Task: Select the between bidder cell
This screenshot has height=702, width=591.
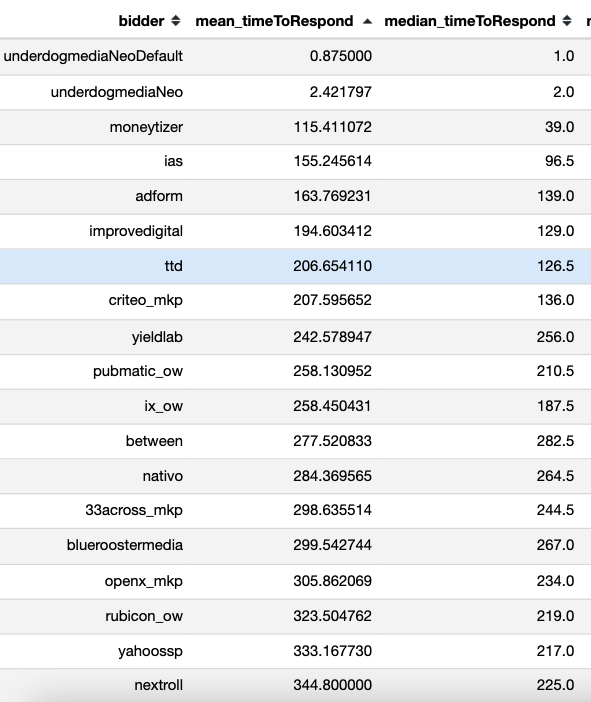Action: pyautogui.click(x=154, y=441)
